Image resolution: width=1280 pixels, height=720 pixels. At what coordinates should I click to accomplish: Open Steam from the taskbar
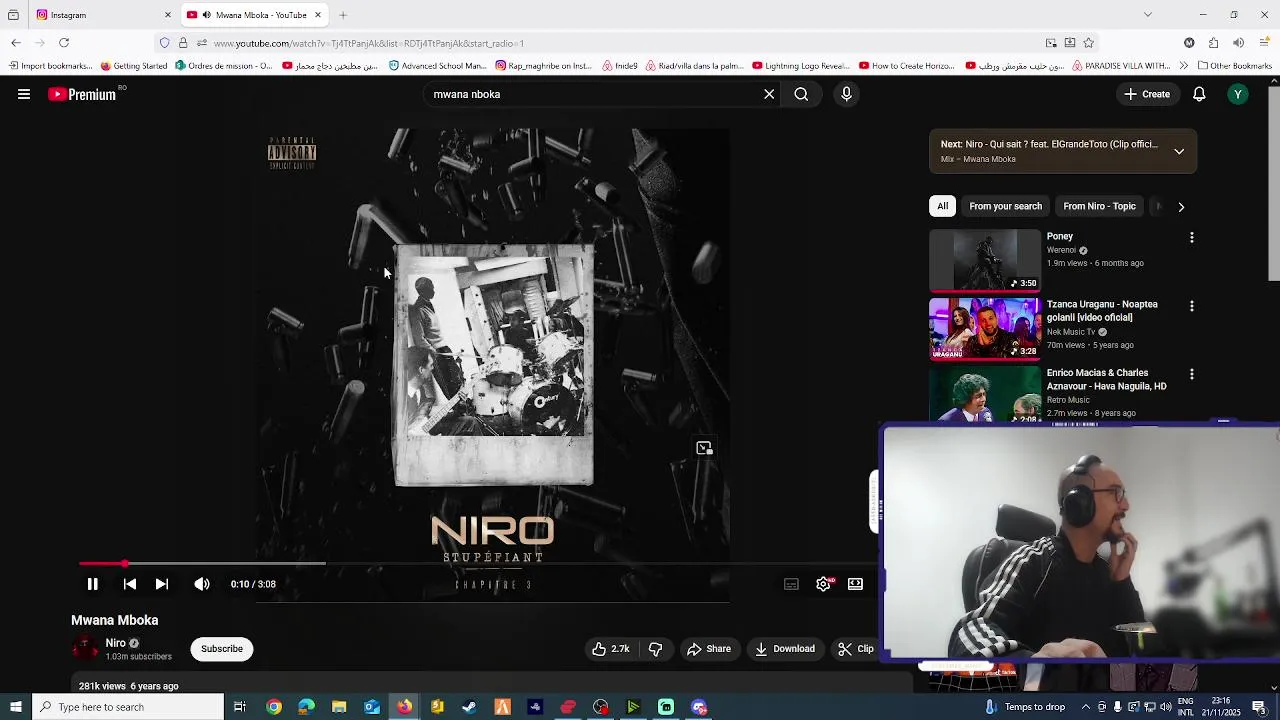pos(469,707)
